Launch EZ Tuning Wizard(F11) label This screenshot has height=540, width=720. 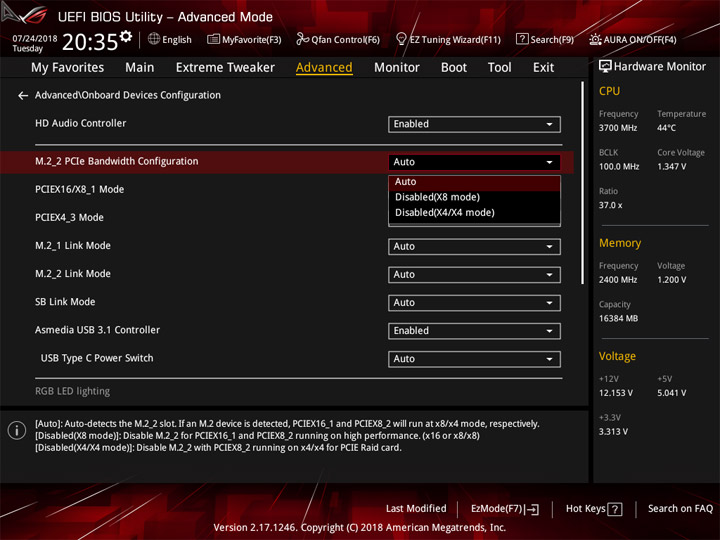coord(455,40)
